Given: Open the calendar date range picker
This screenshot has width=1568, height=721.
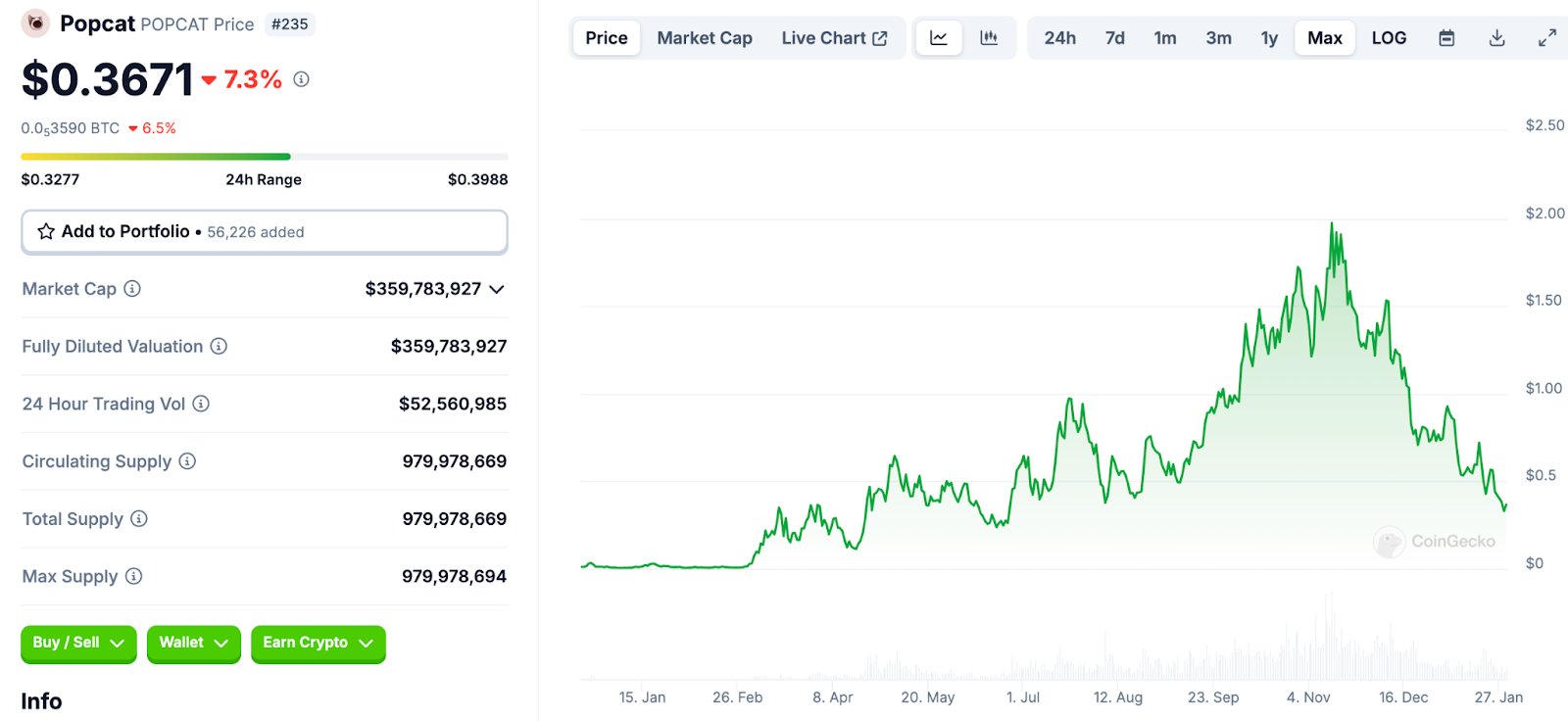Looking at the screenshot, I should click(1446, 38).
